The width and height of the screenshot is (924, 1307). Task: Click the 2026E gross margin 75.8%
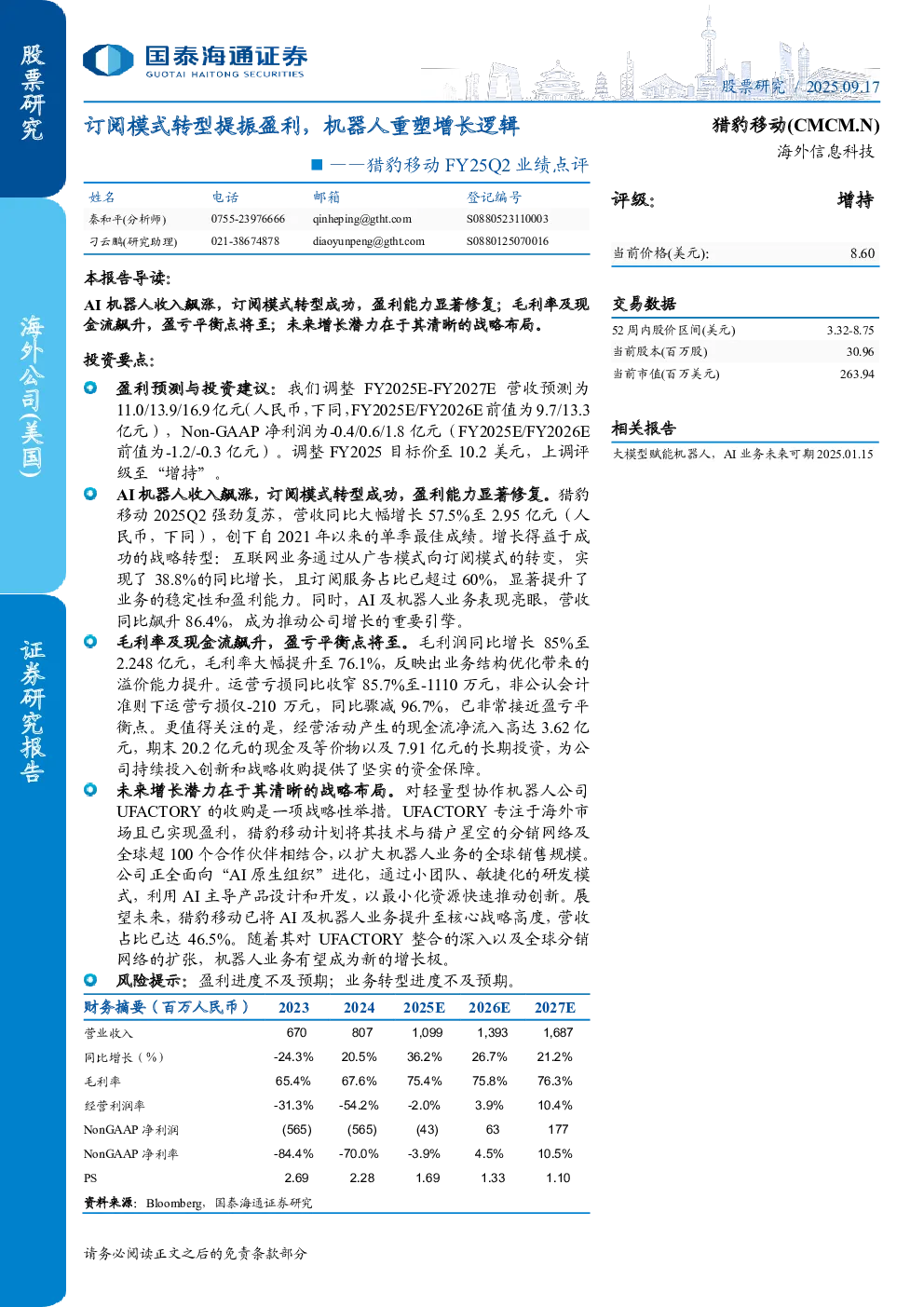click(x=489, y=1082)
